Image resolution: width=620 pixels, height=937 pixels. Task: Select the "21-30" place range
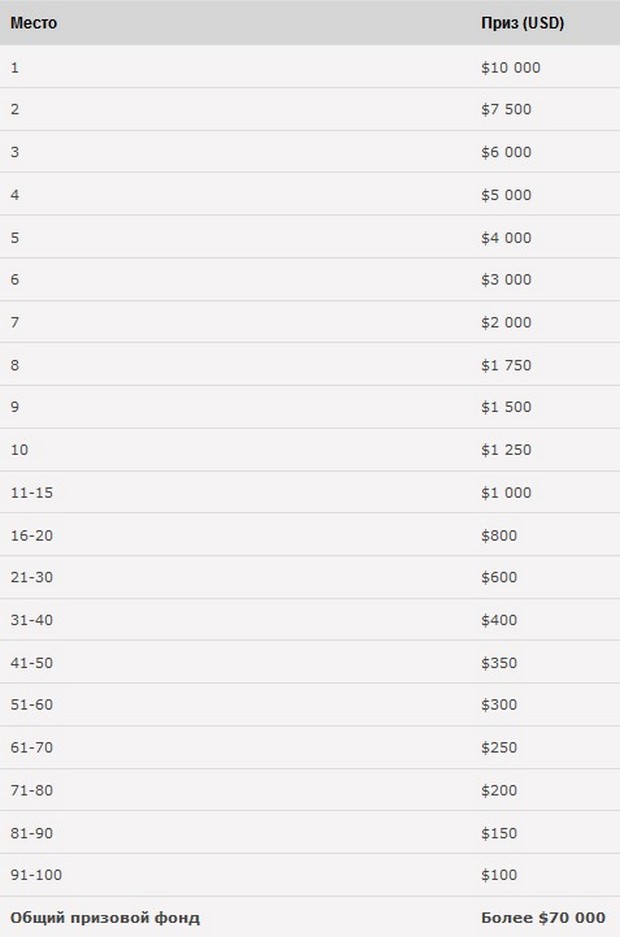(32, 577)
